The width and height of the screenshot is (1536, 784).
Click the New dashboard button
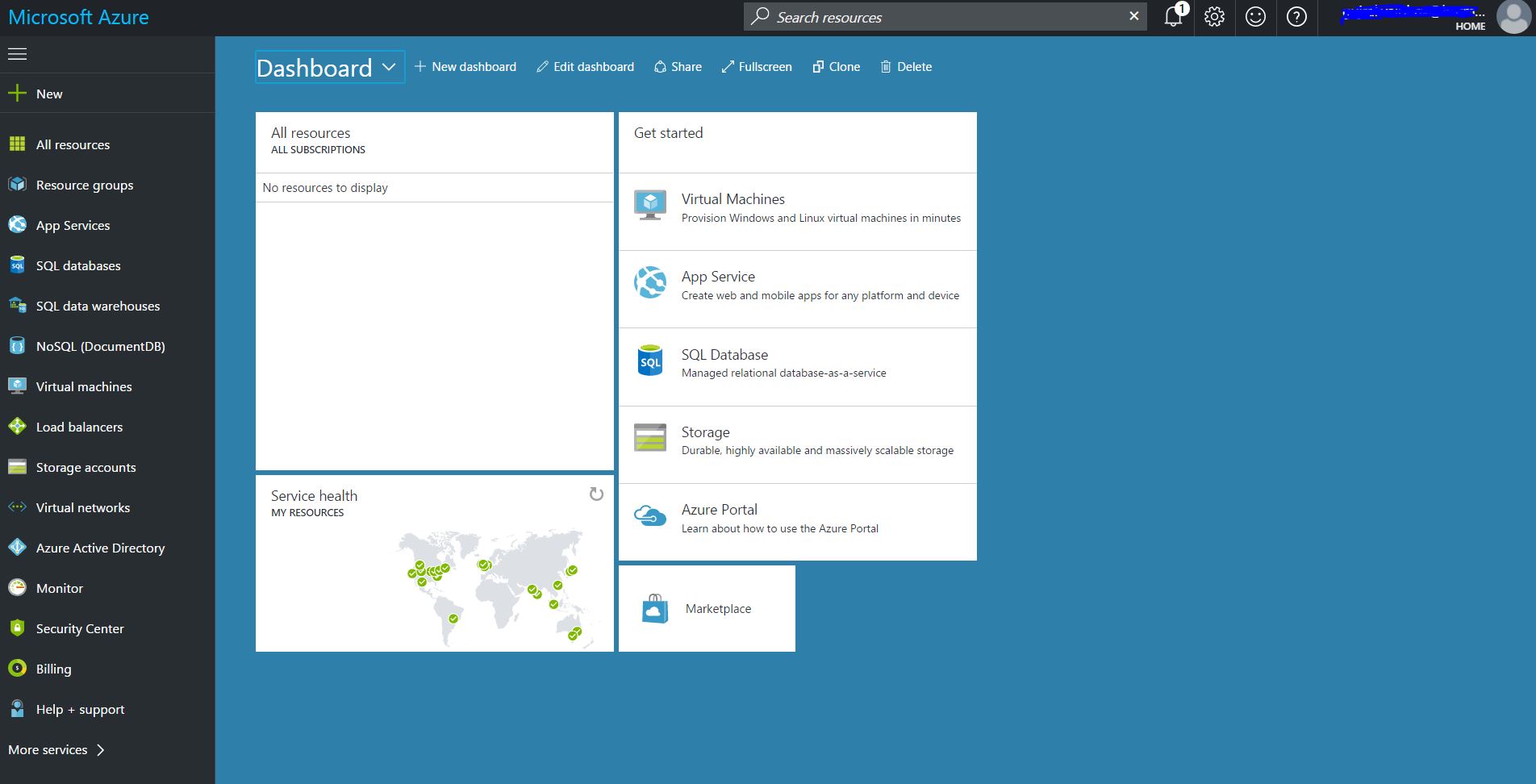pos(465,66)
